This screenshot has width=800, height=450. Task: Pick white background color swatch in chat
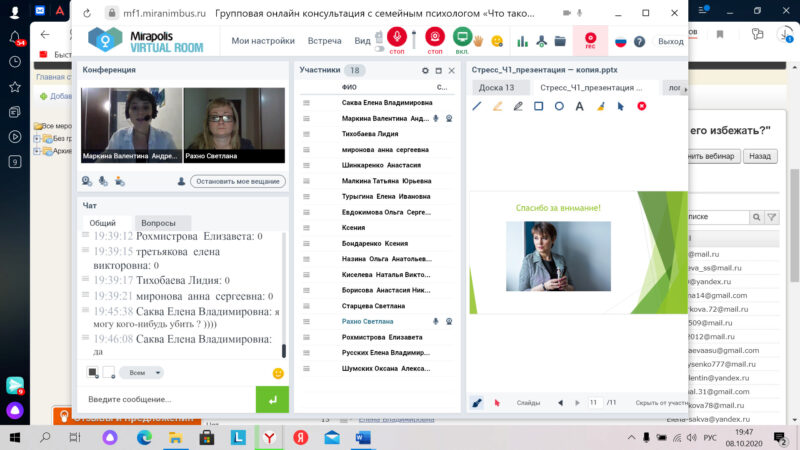coord(109,372)
